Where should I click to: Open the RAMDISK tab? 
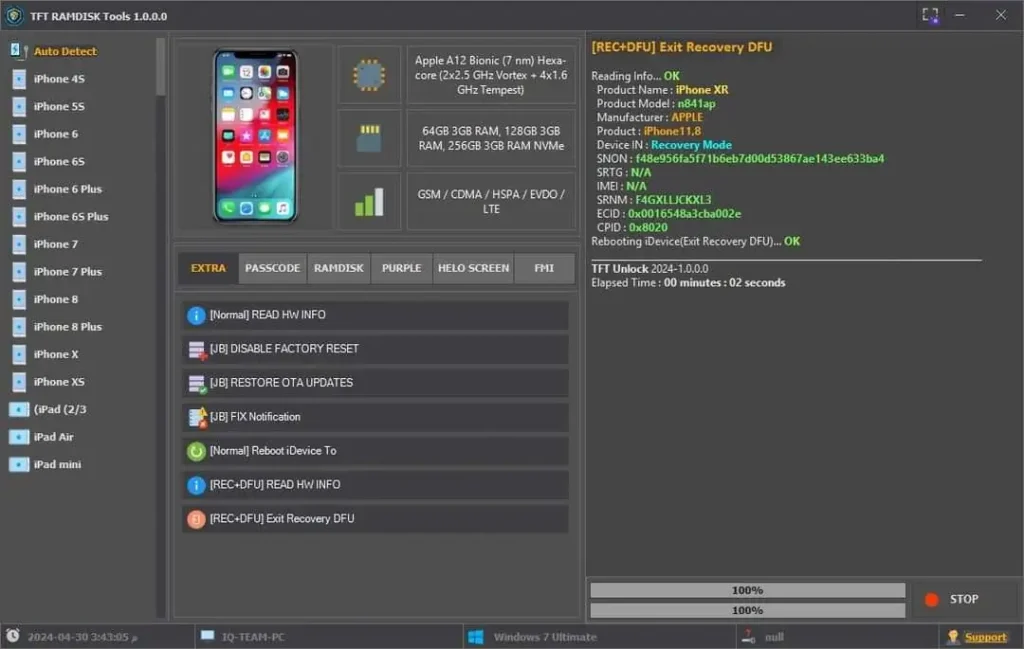(x=338, y=268)
